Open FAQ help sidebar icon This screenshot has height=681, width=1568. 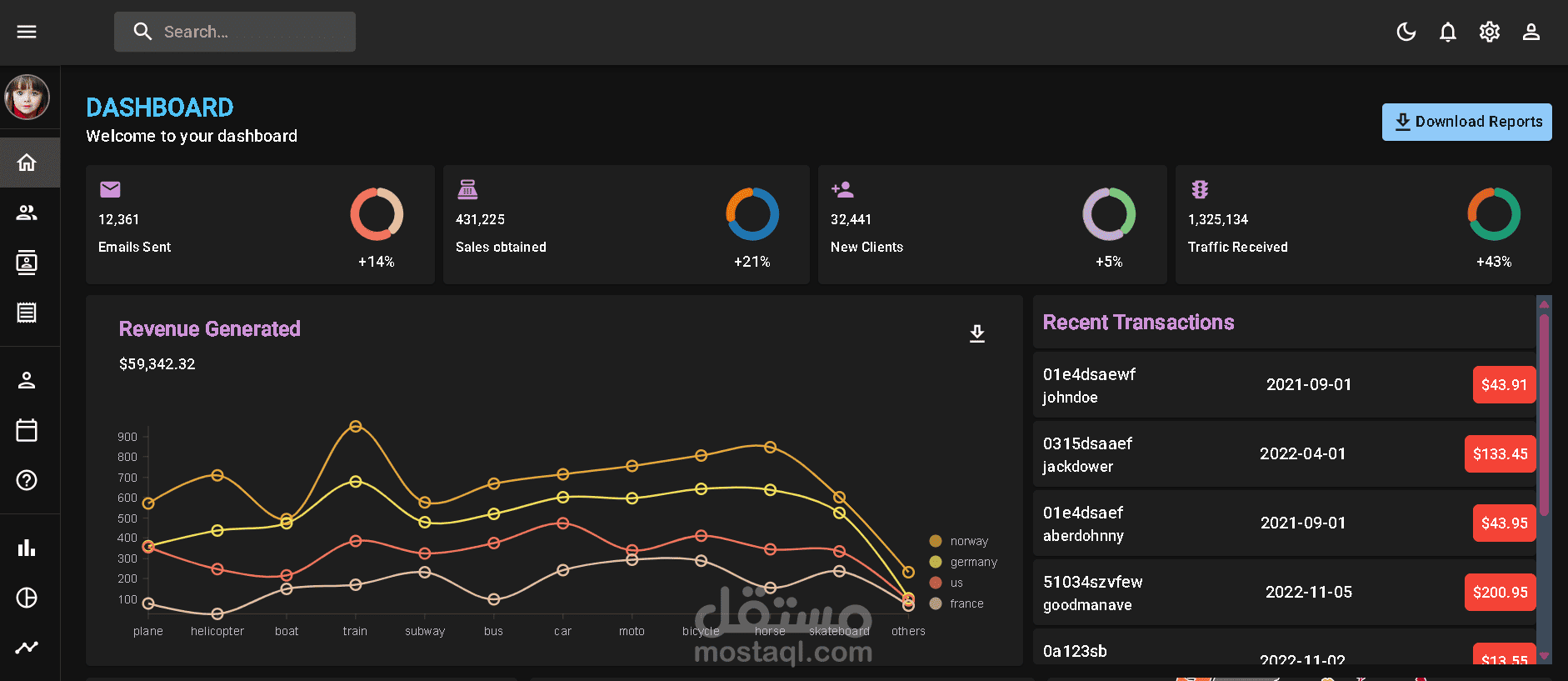[x=27, y=480]
